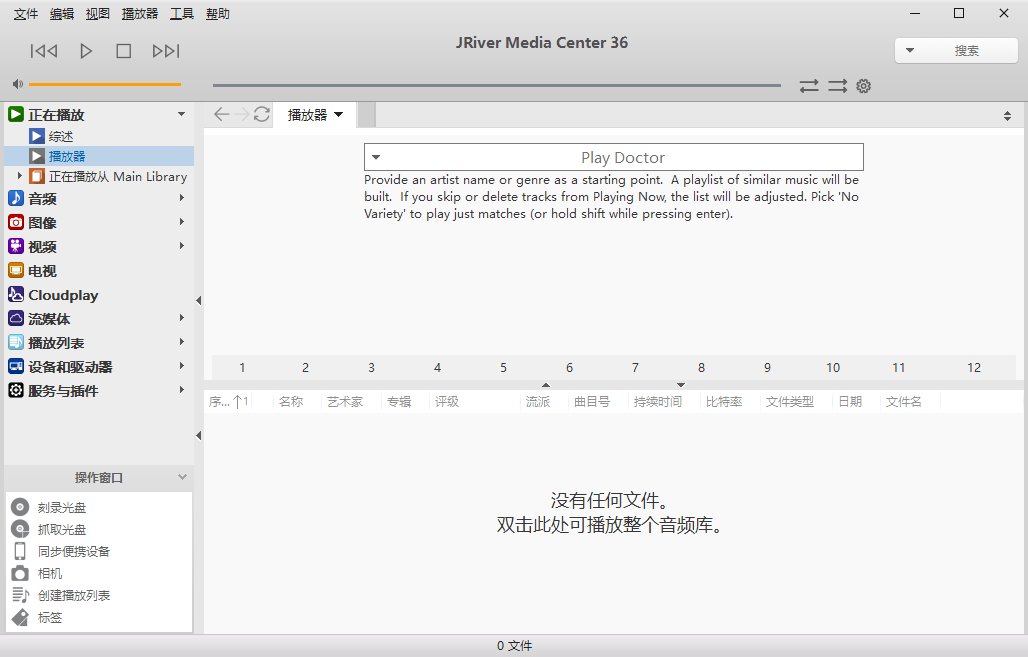The image size is (1028, 657).
Task: Click the 同步便携设备 phone icon
Action: [20, 551]
